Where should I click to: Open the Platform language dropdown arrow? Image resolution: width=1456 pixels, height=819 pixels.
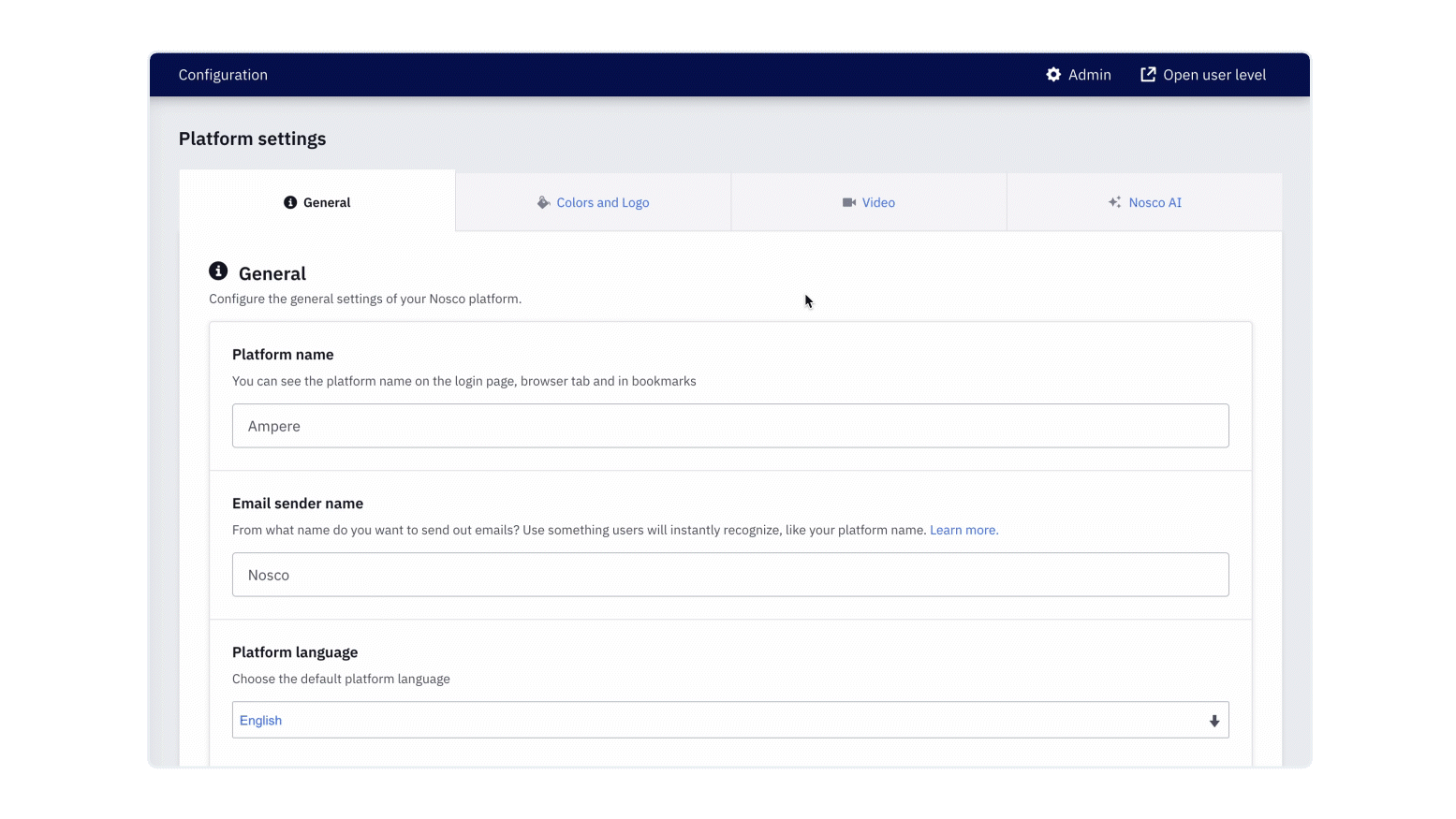tap(1214, 721)
